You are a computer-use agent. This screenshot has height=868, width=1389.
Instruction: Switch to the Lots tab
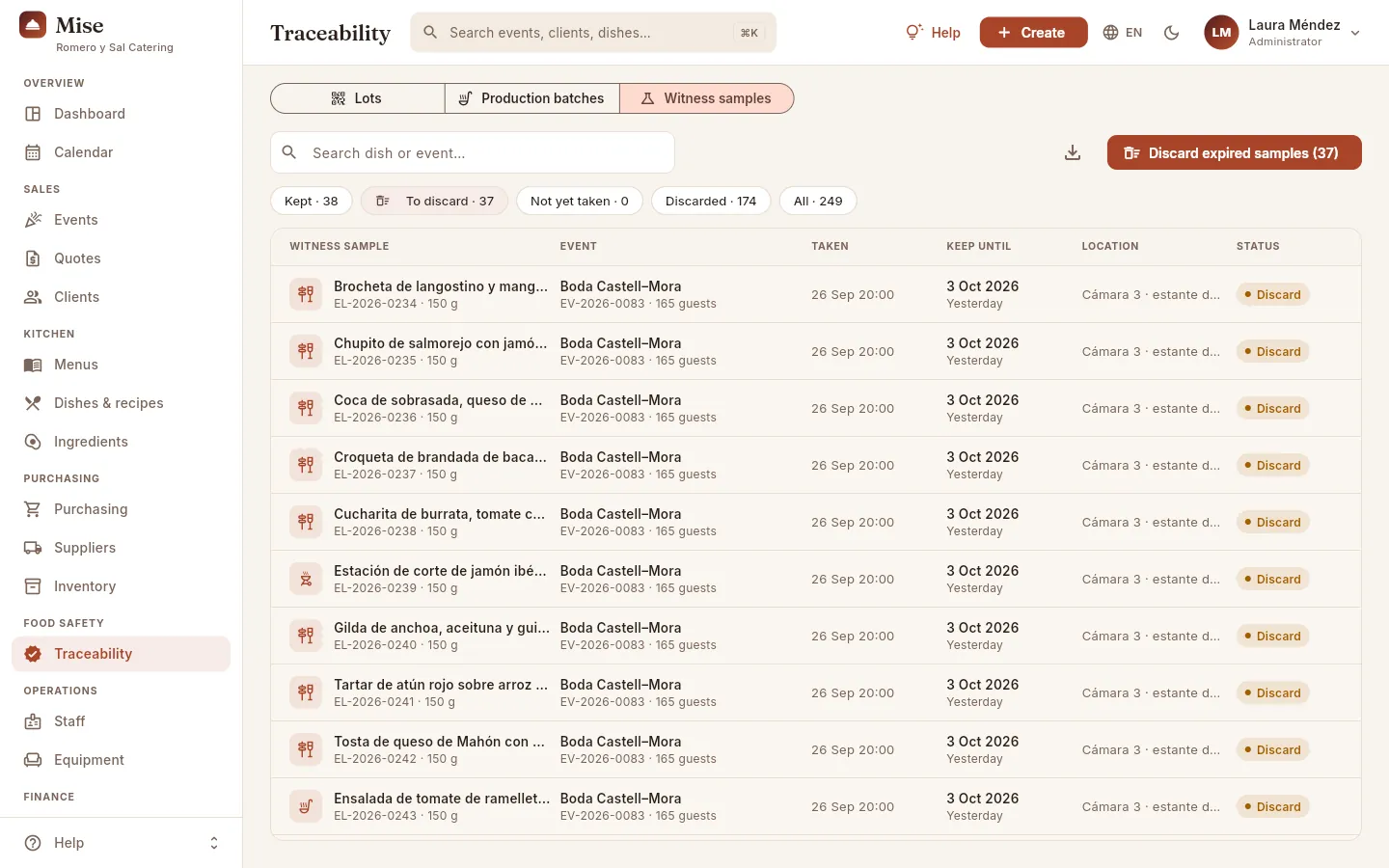point(357,98)
